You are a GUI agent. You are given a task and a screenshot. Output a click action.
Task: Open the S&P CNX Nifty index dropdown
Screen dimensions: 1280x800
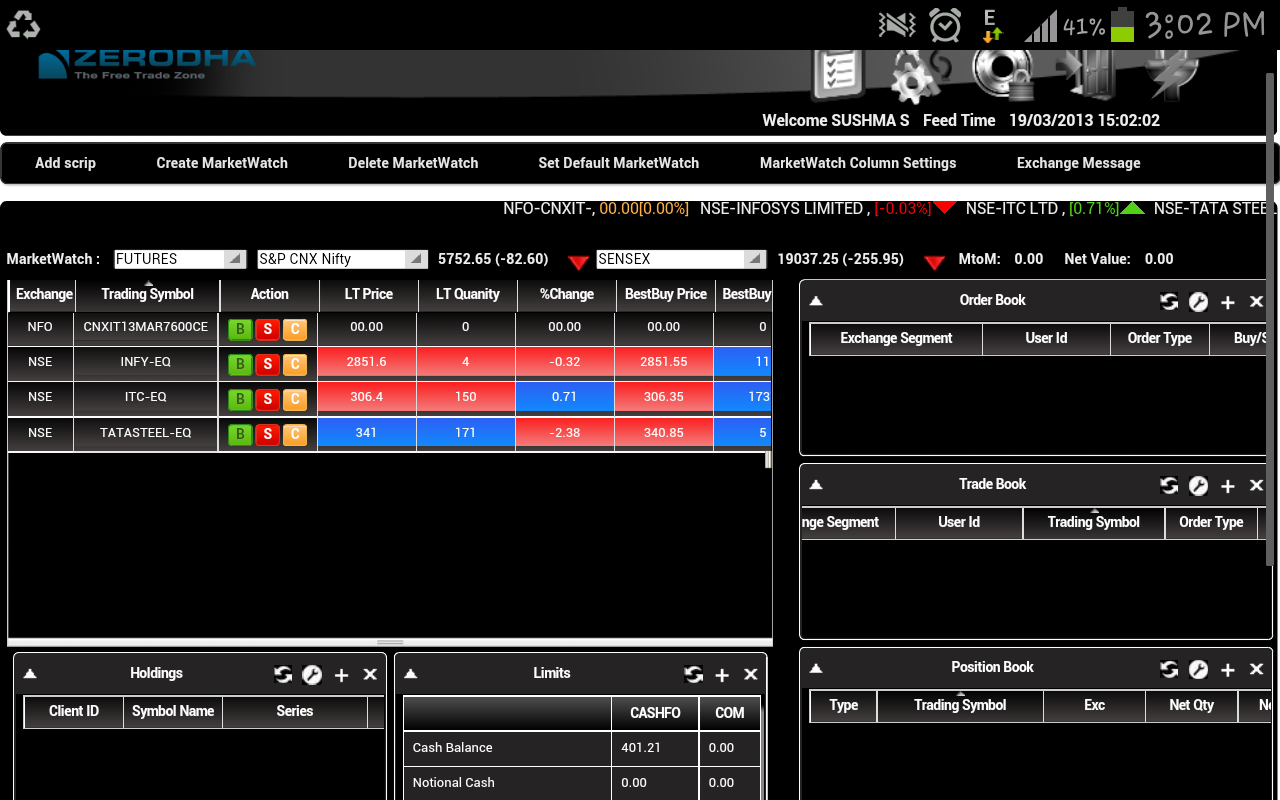(x=343, y=259)
